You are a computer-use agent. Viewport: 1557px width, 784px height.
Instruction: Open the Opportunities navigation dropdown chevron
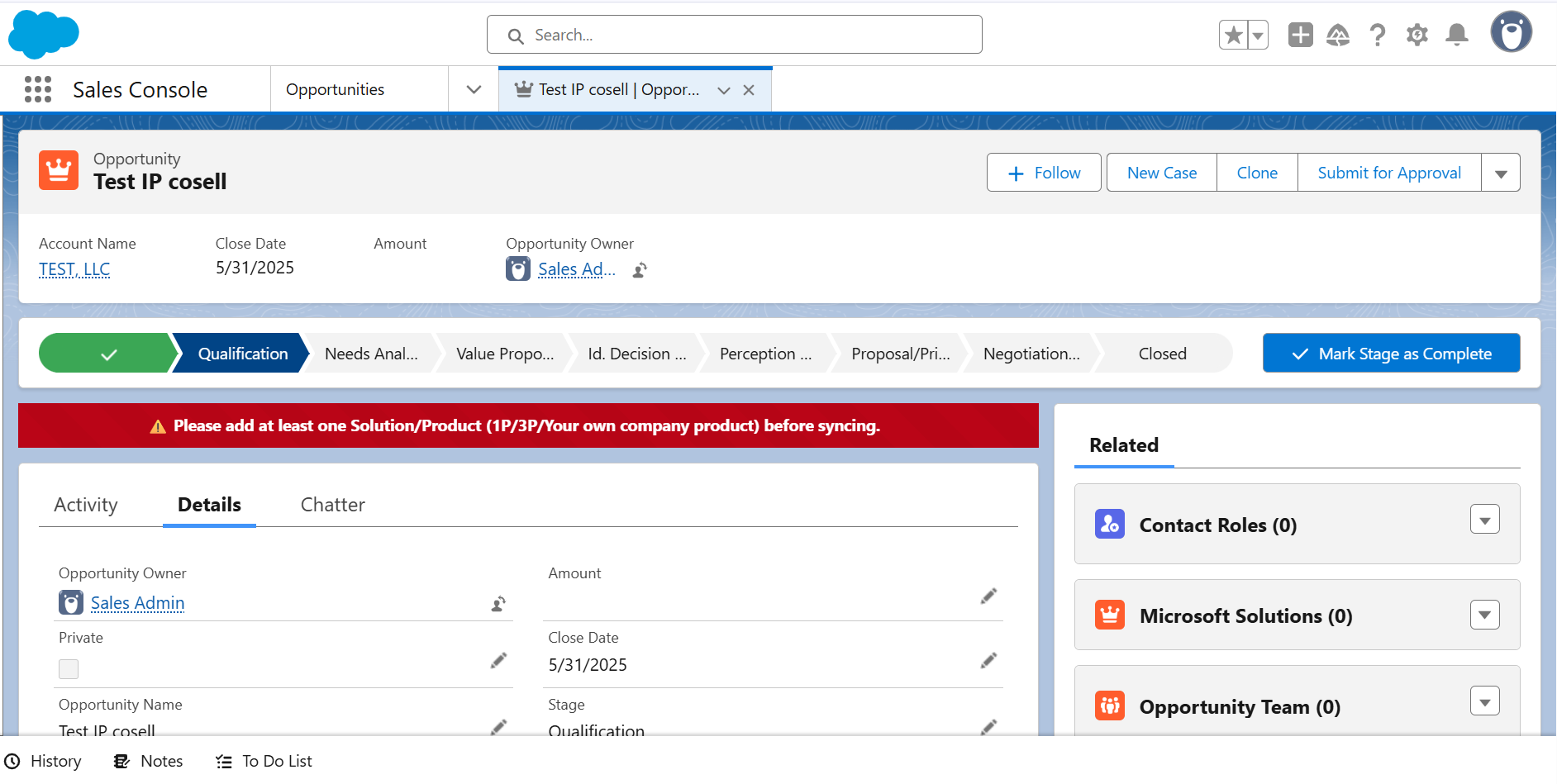(474, 89)
